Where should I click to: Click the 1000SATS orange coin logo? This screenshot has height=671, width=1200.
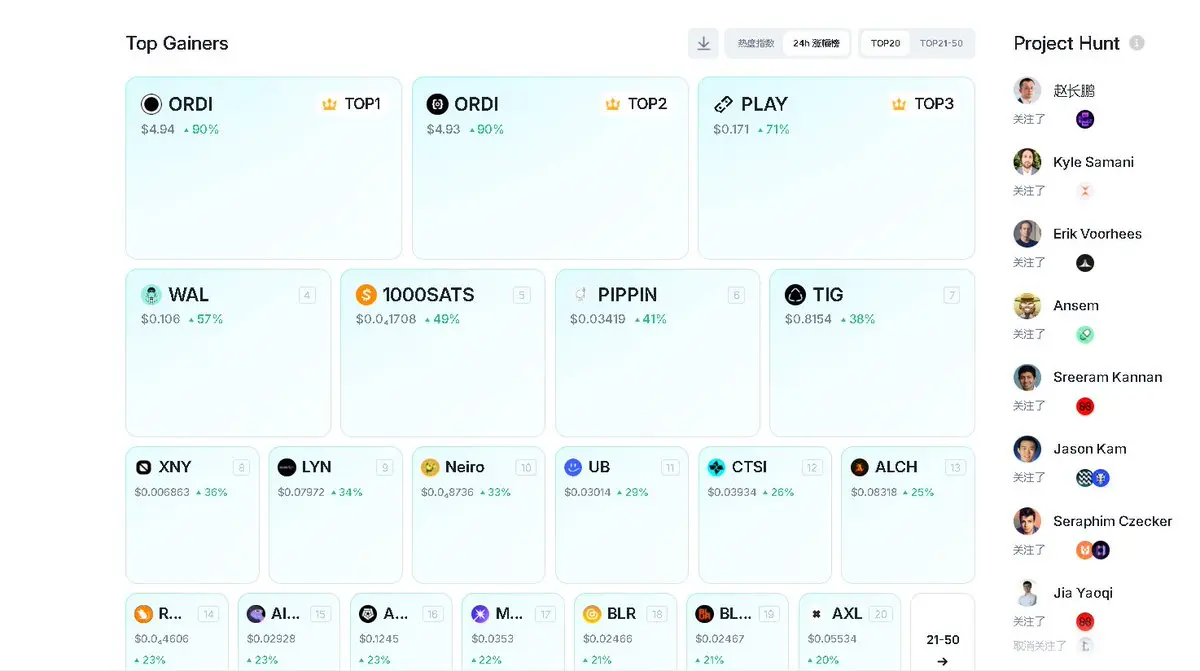pos(366,295)
